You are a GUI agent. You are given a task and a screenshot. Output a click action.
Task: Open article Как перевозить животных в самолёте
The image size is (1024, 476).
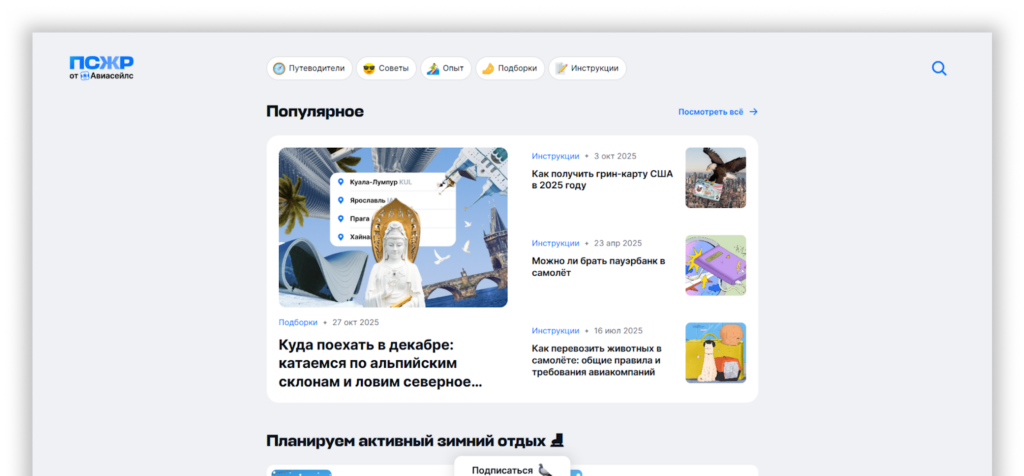(596, 360)
